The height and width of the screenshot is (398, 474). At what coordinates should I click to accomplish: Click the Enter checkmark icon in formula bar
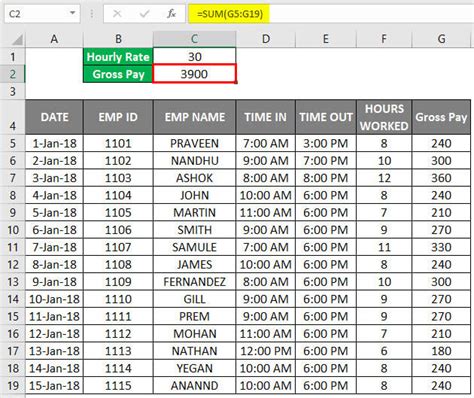point(144,14)
